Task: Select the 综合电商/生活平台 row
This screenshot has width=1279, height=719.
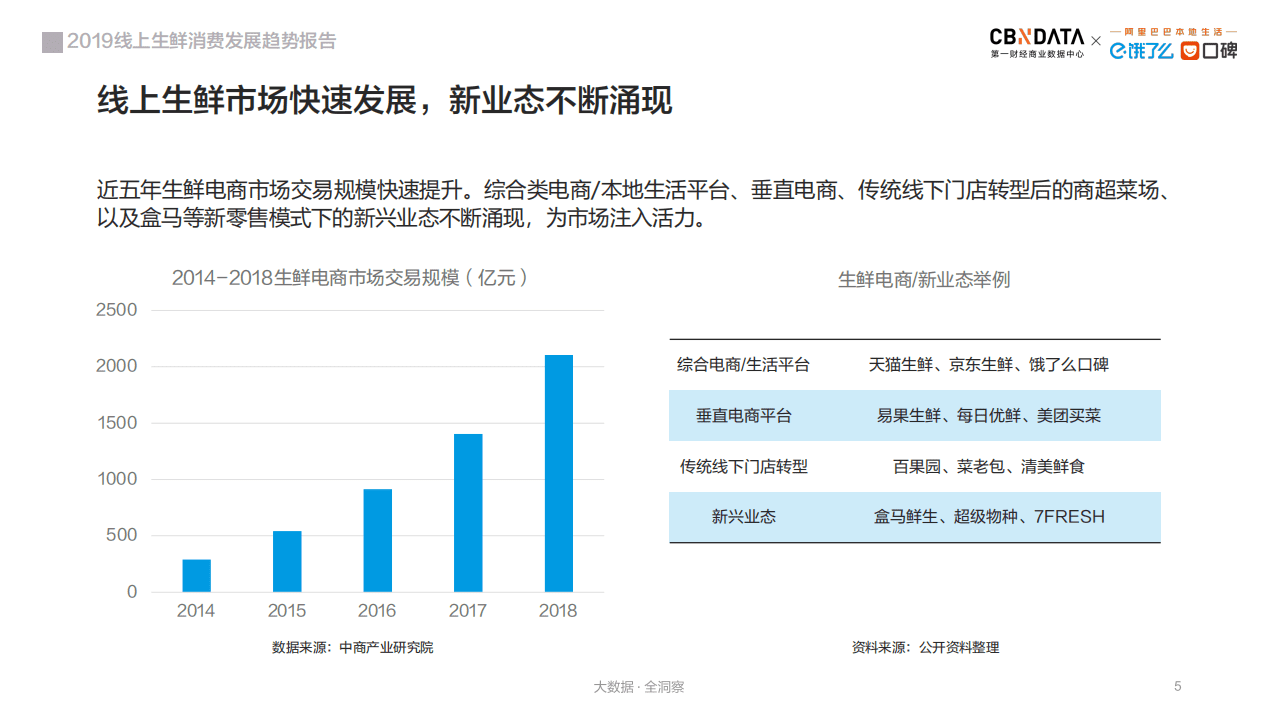Action: click(x=914, y=365)
